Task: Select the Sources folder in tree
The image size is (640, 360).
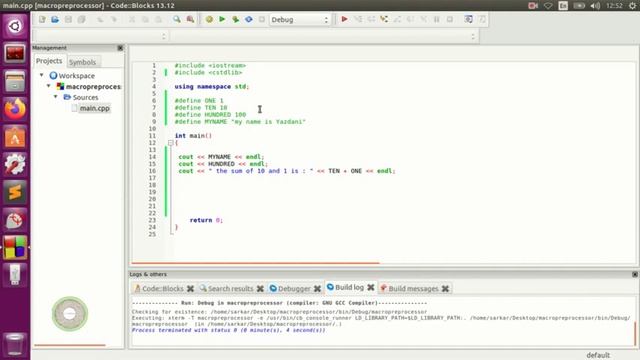Action: point(85,97)
